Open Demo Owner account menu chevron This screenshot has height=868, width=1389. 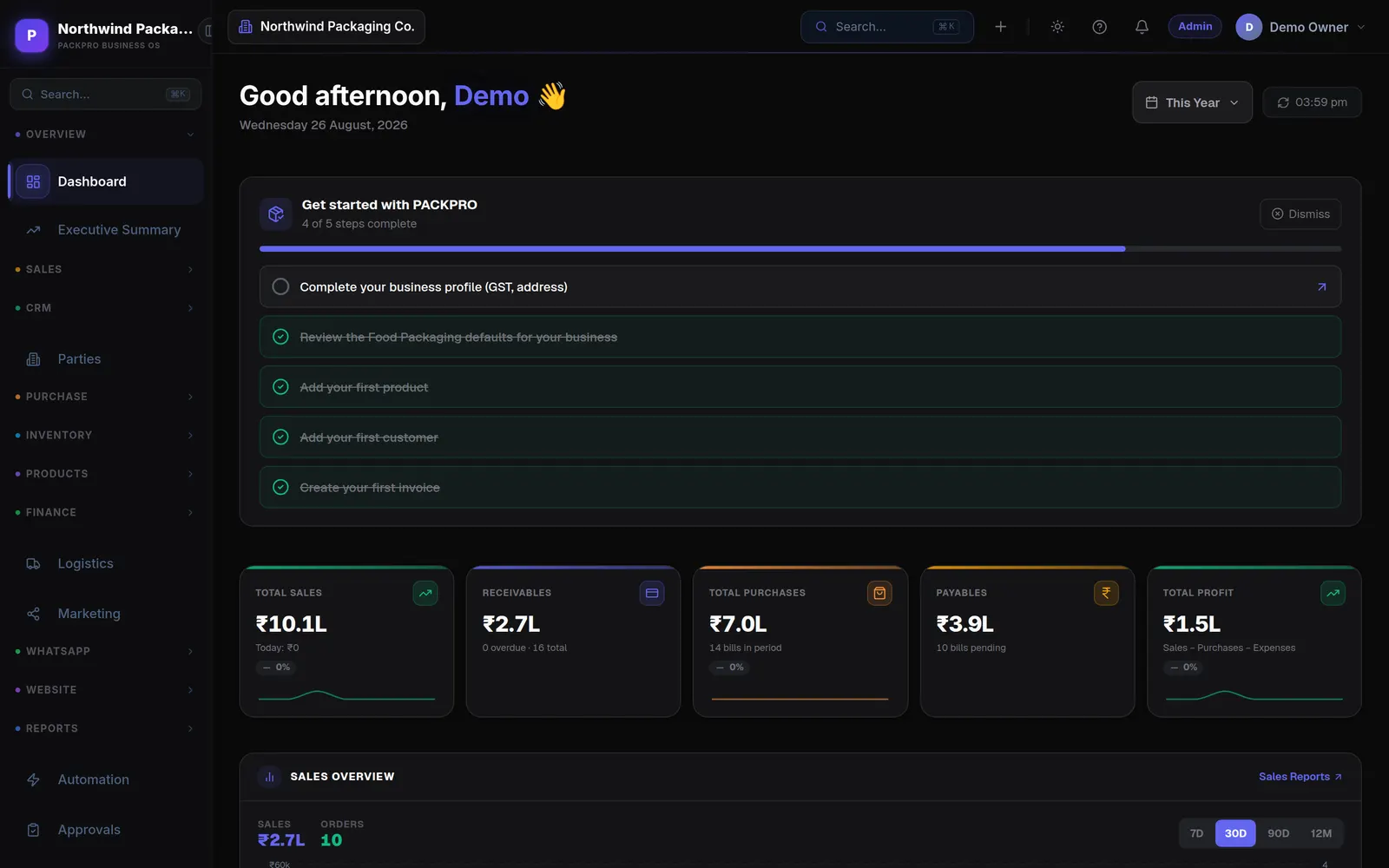1360,27
